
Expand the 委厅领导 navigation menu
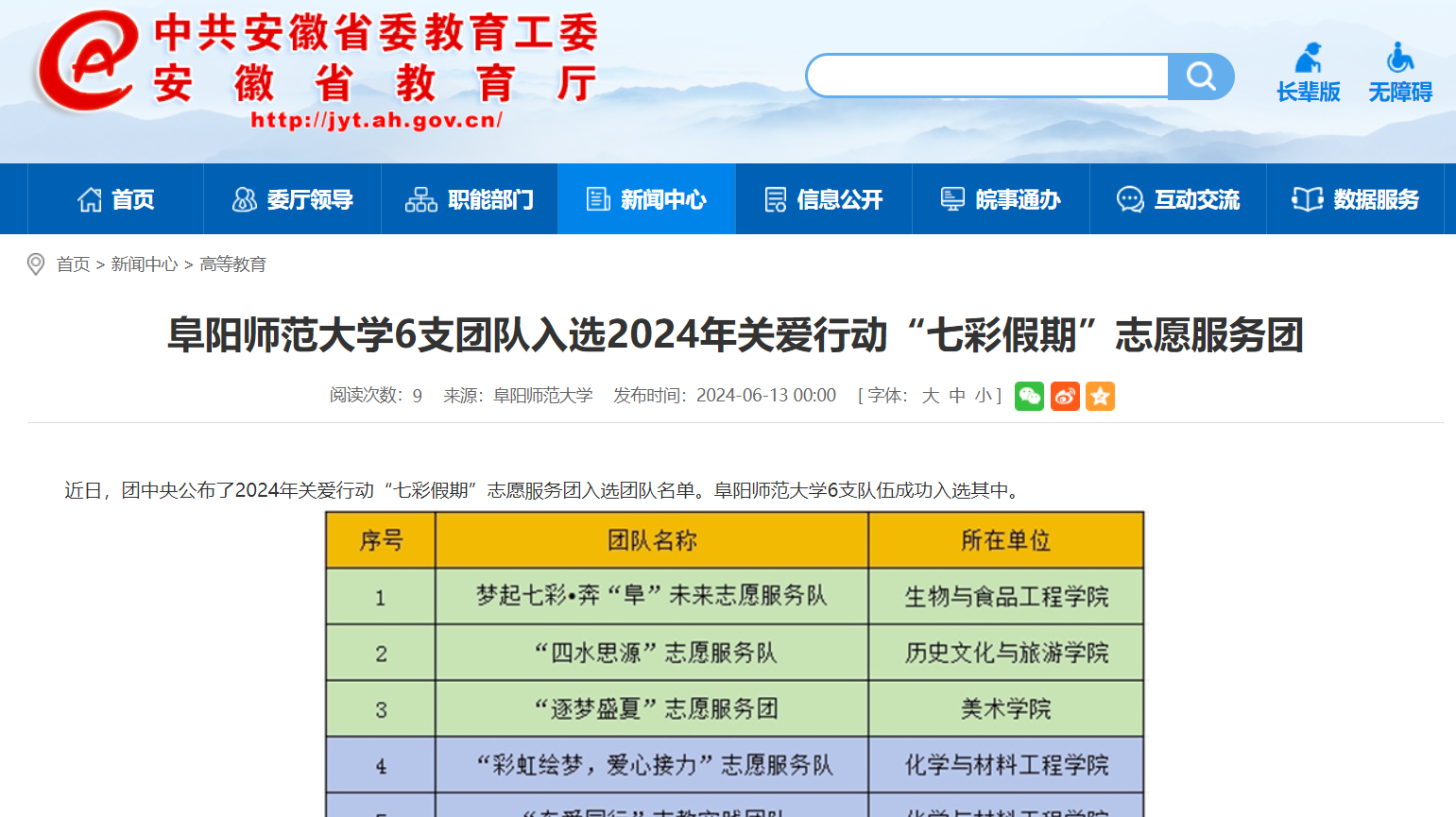coord(292,199)
